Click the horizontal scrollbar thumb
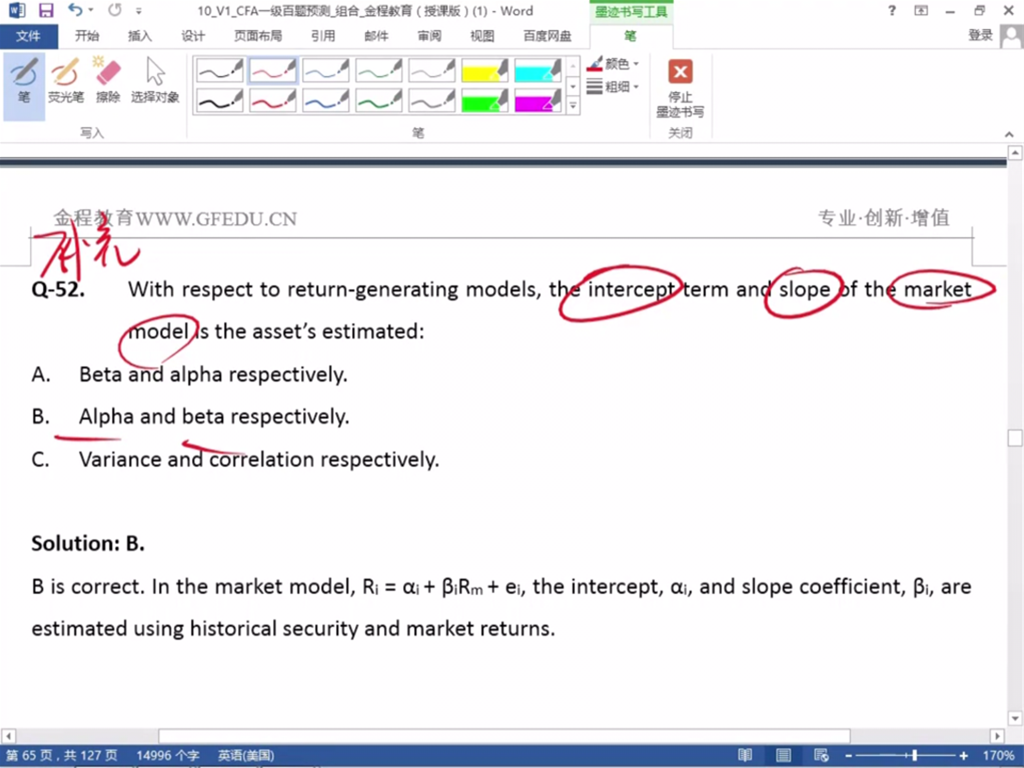 [504, 736]
